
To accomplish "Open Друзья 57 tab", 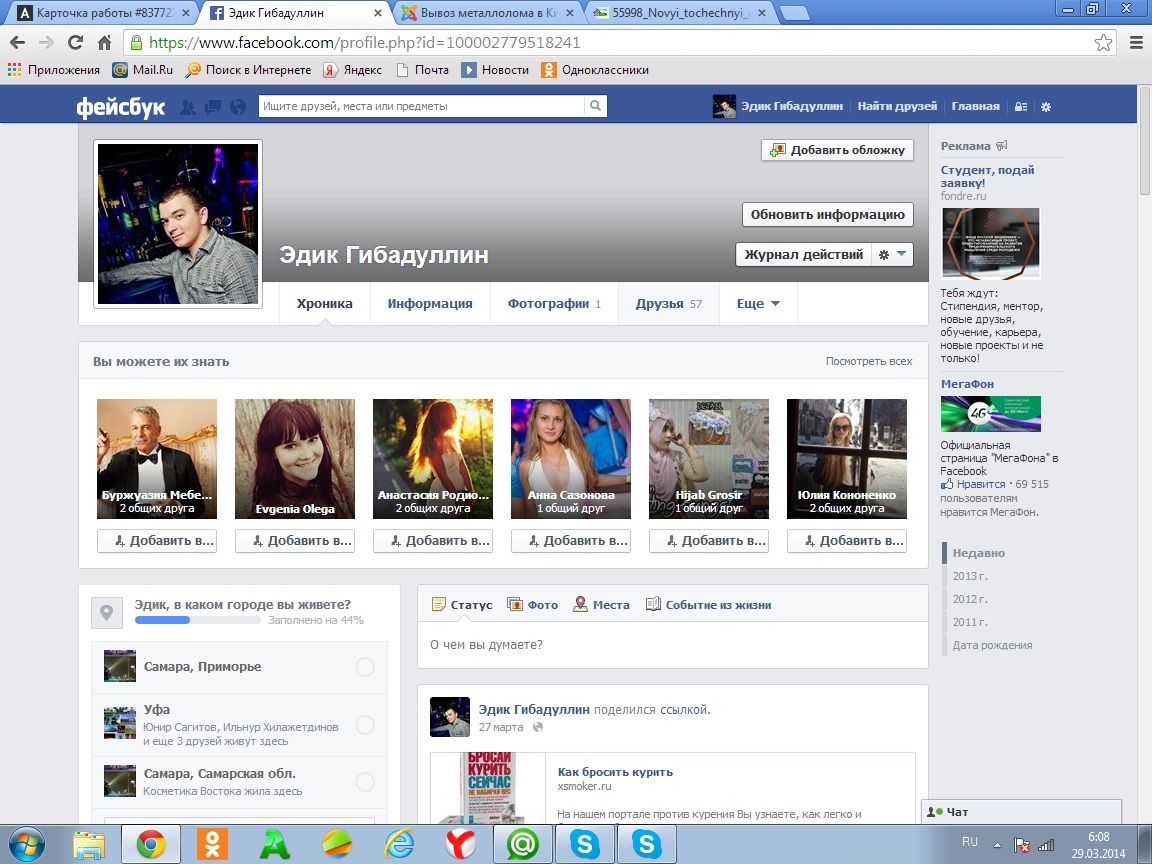I will tap(669, 303).
